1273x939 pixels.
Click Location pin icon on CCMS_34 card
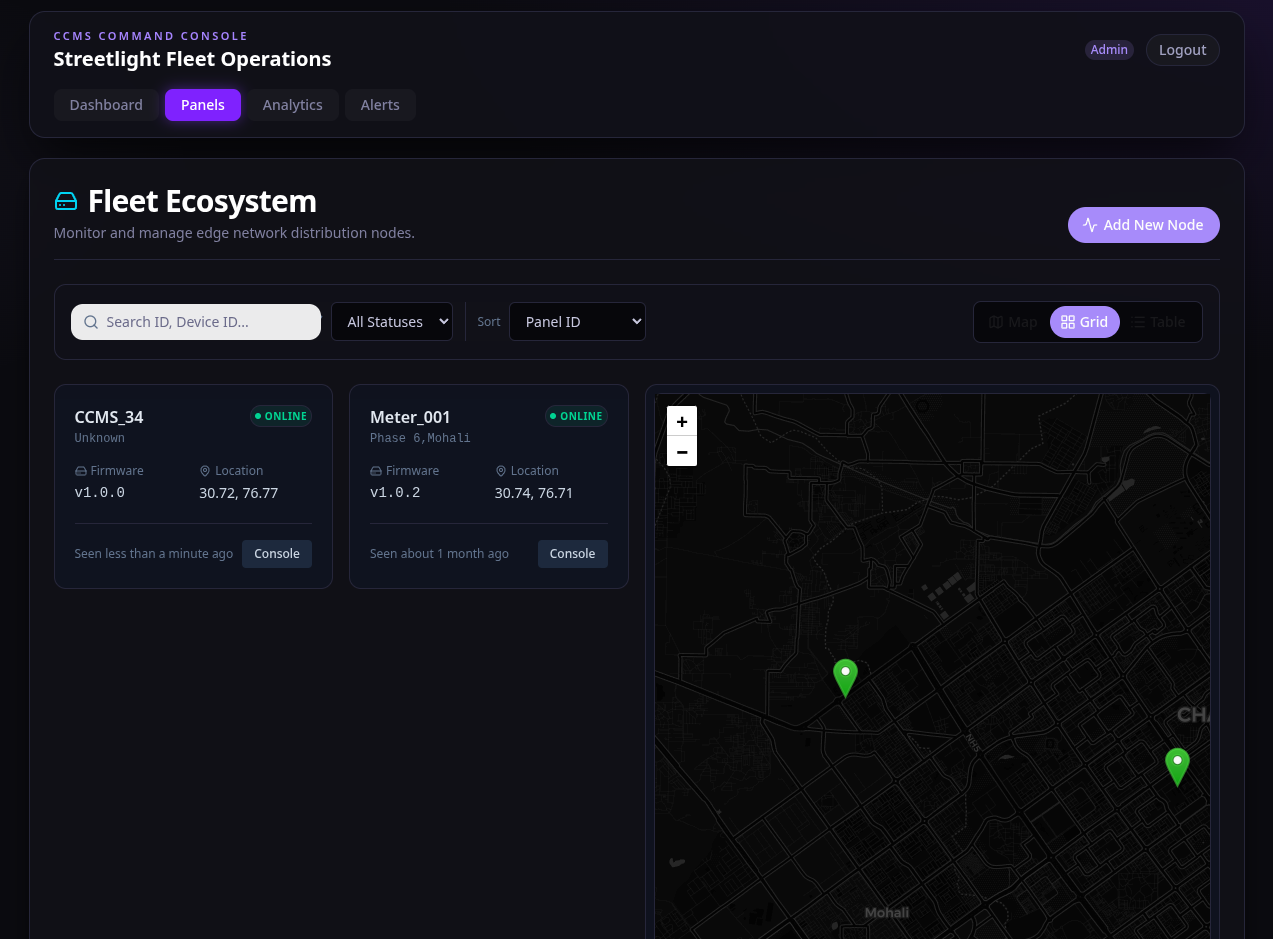click(x=205, y=471)
